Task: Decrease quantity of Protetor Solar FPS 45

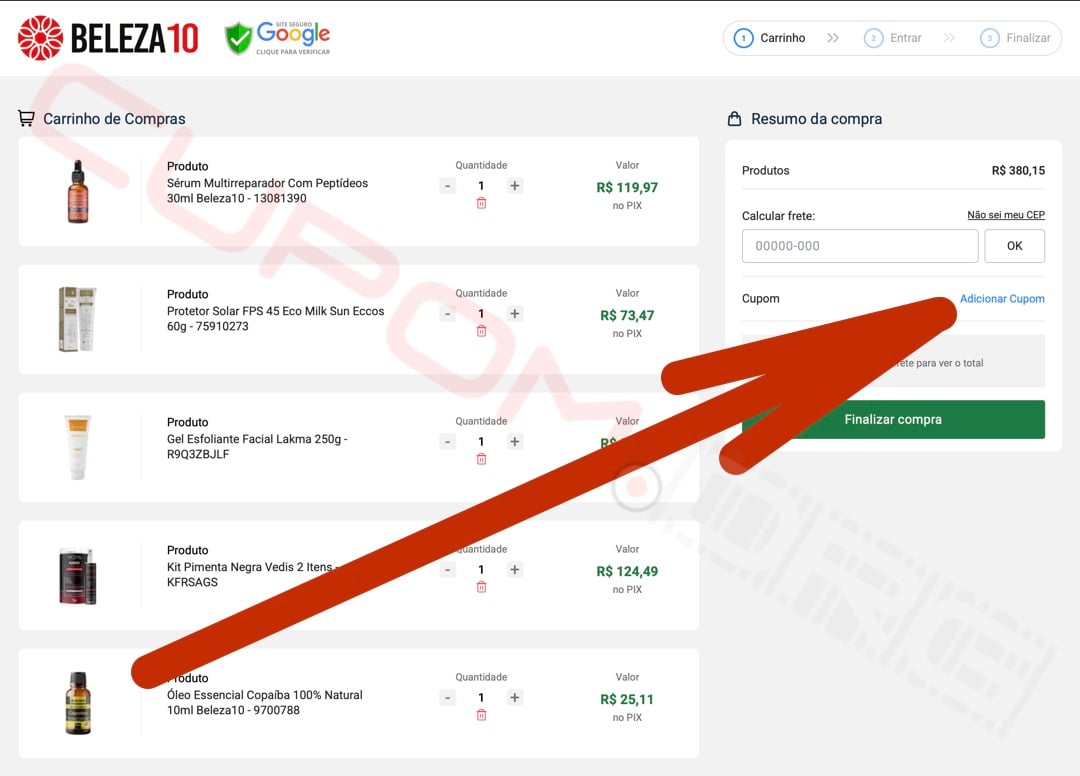Action: 448,314
